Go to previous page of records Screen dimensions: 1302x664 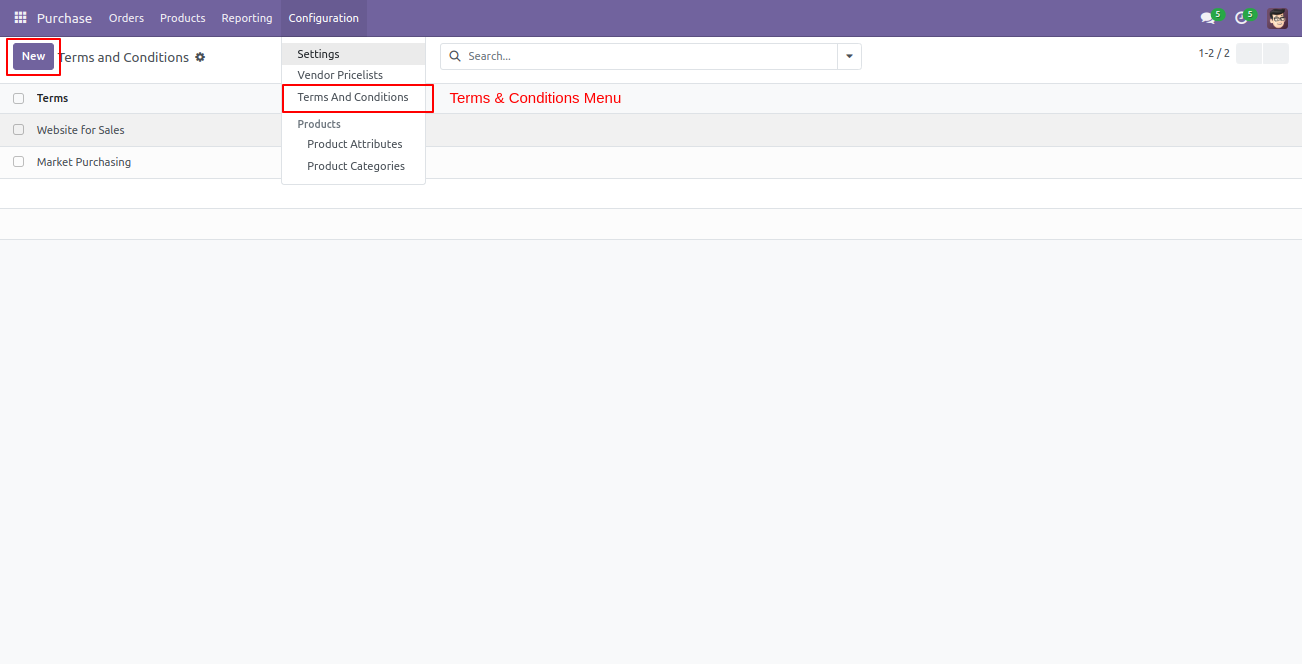[x=1249, y=54]
